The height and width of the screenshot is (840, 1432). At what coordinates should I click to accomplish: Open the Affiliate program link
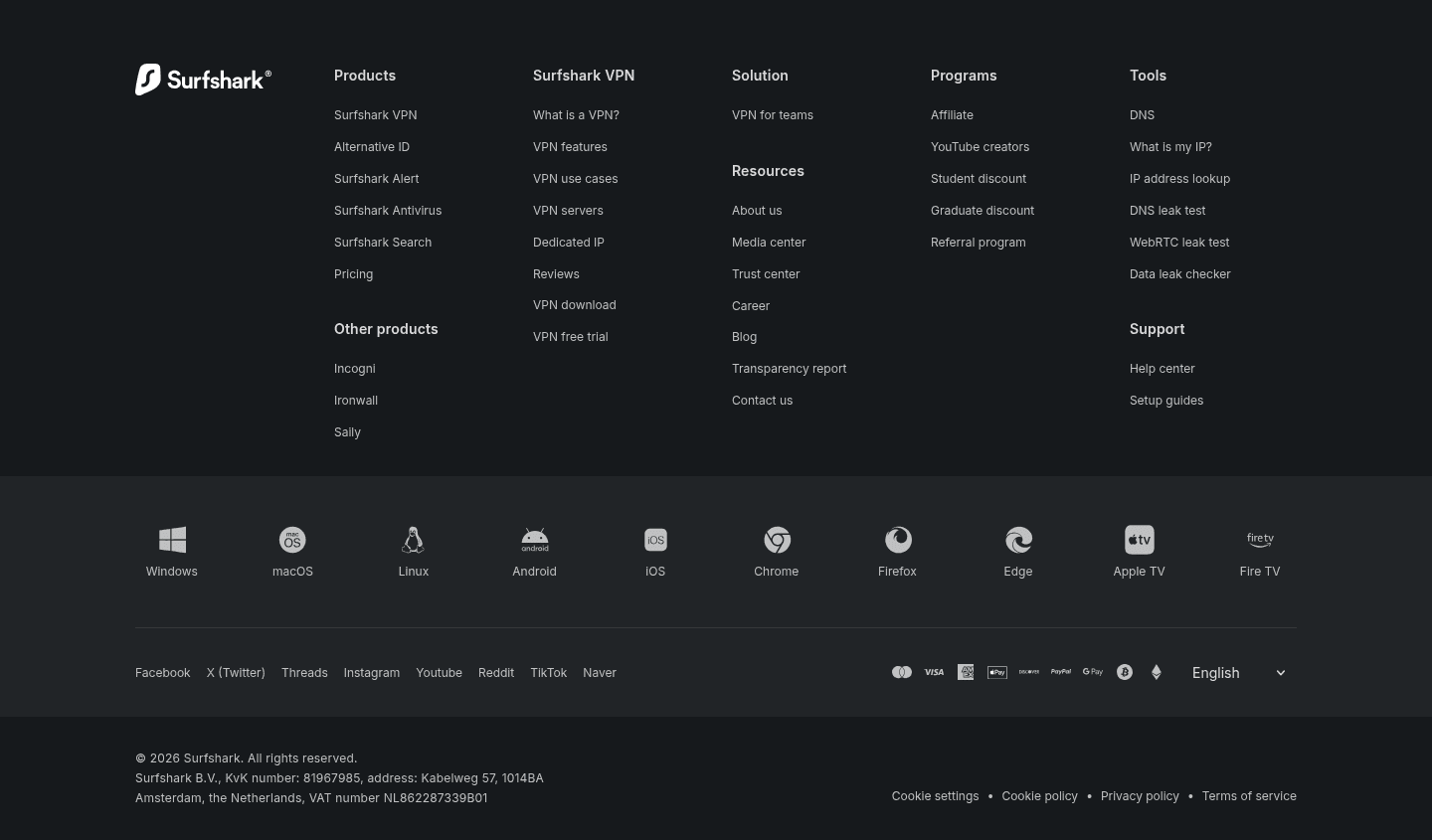click(x=952, y=115)
